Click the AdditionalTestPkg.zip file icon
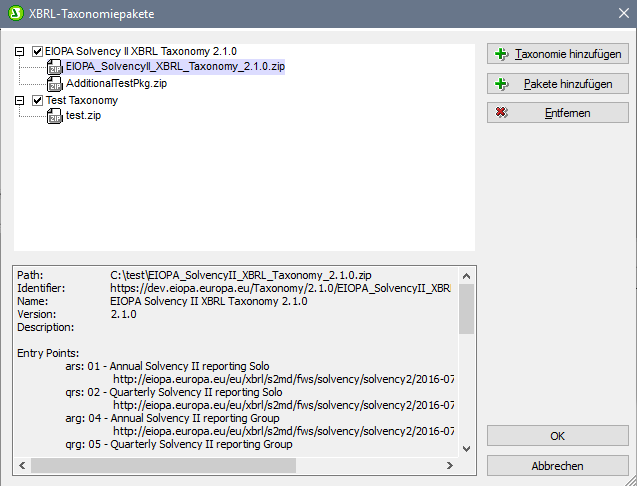The width and height of the screenshot is (637, 486). click(55, 84)
